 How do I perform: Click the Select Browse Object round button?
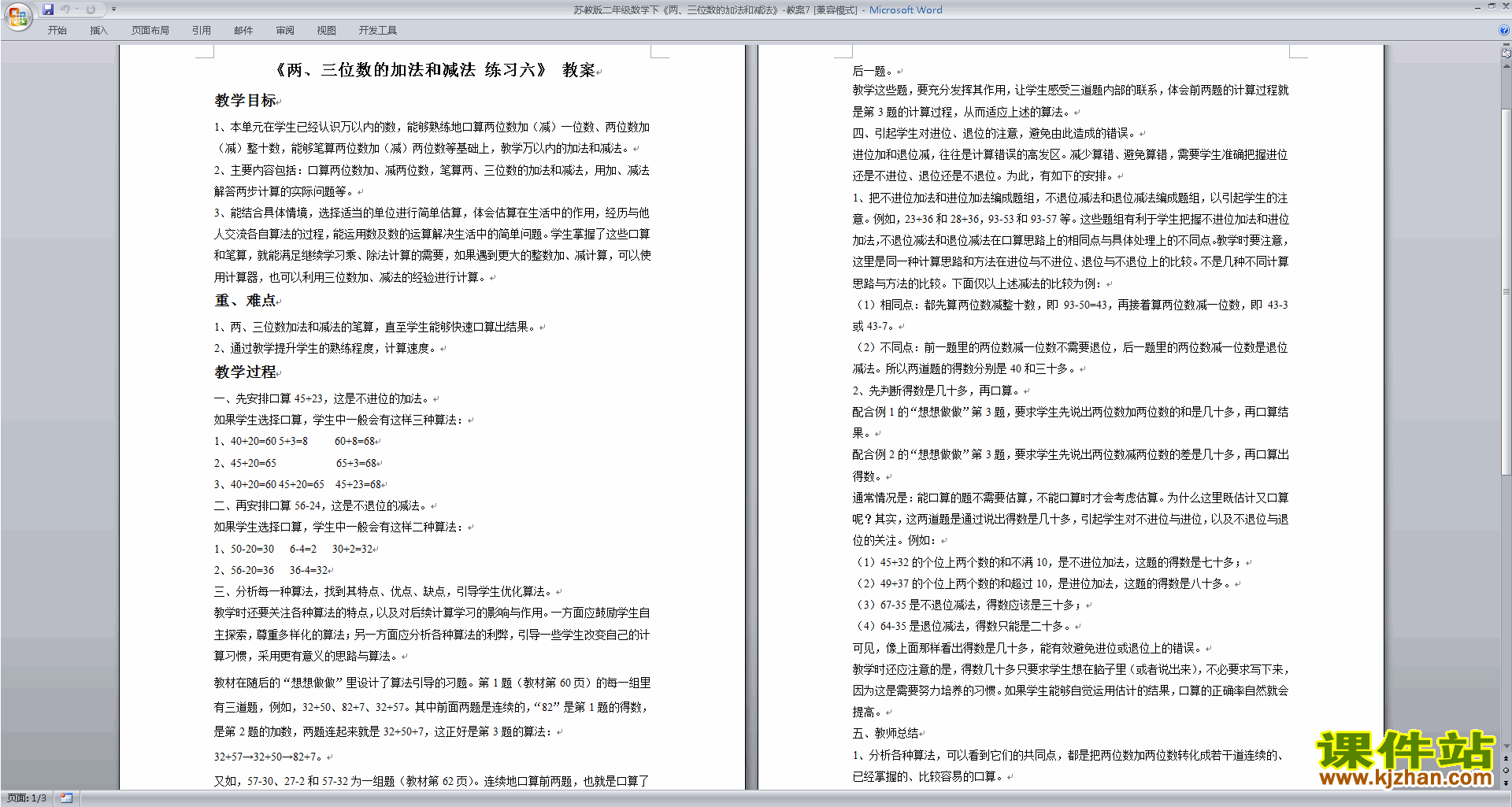point(1506,771)
